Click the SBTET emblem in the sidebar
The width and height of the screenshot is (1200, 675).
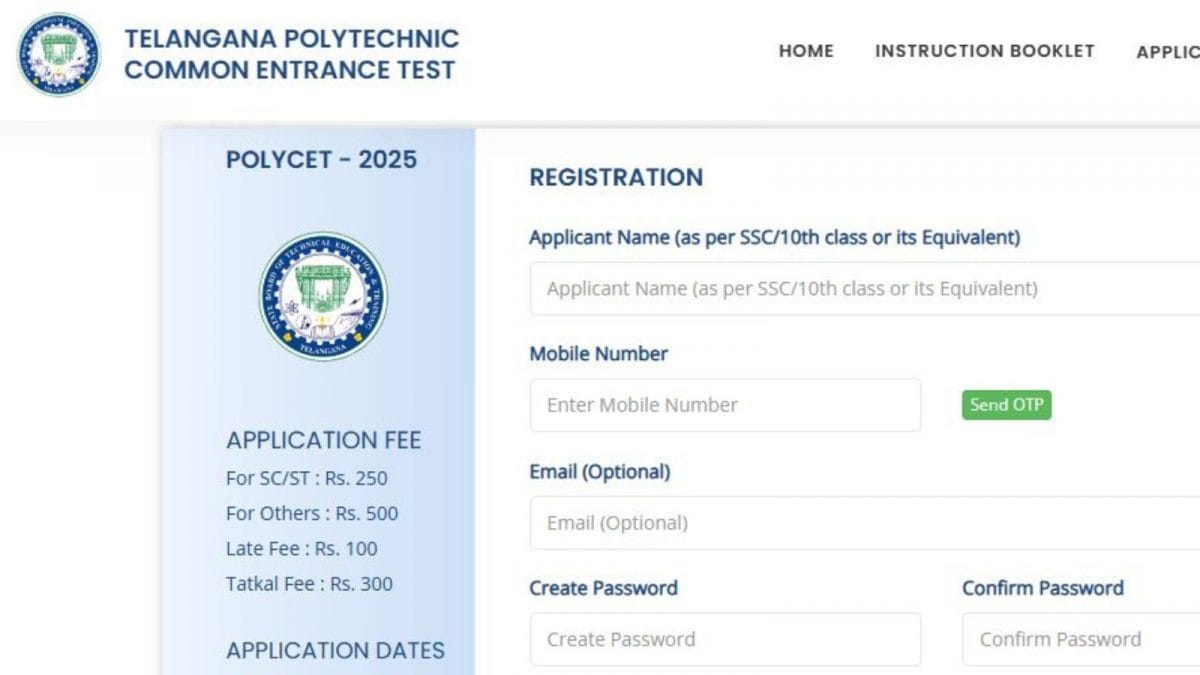click(x=323, y=296)
